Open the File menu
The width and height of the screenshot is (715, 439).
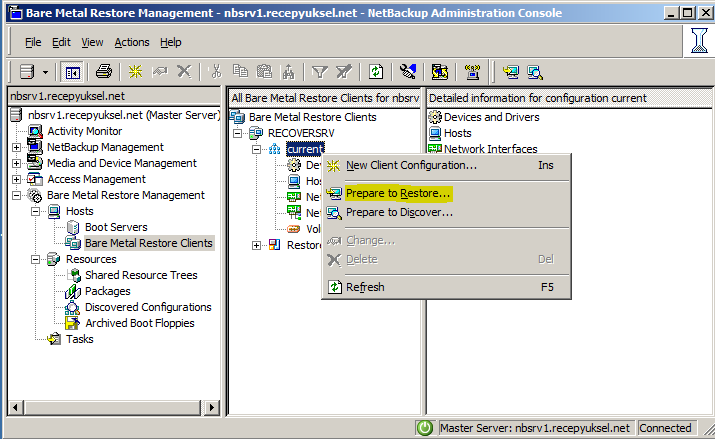coord(33,42)
